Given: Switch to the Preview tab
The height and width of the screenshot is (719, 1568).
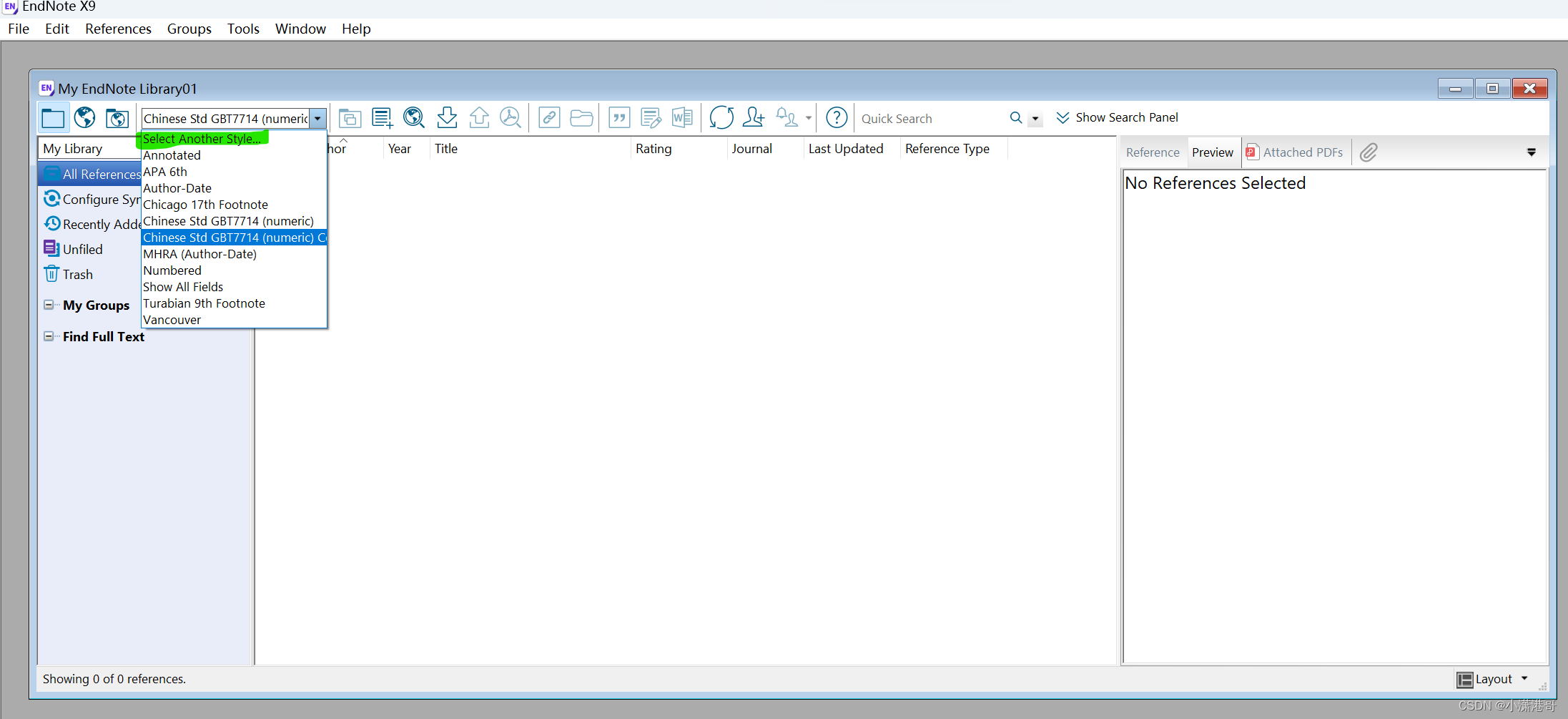Looking at the screenshot, I should 1213,152.
